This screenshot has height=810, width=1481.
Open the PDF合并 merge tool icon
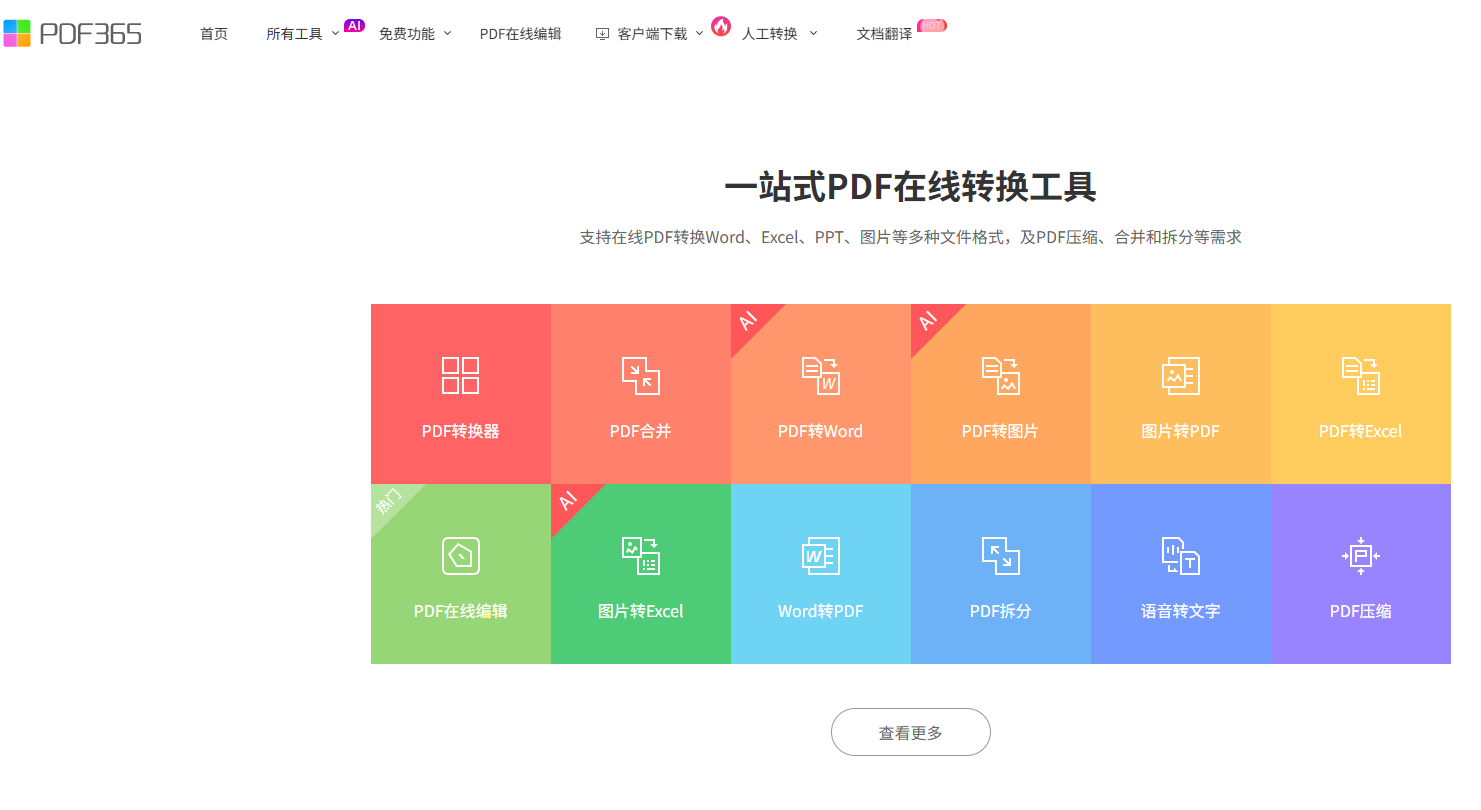tap(640, 375)
